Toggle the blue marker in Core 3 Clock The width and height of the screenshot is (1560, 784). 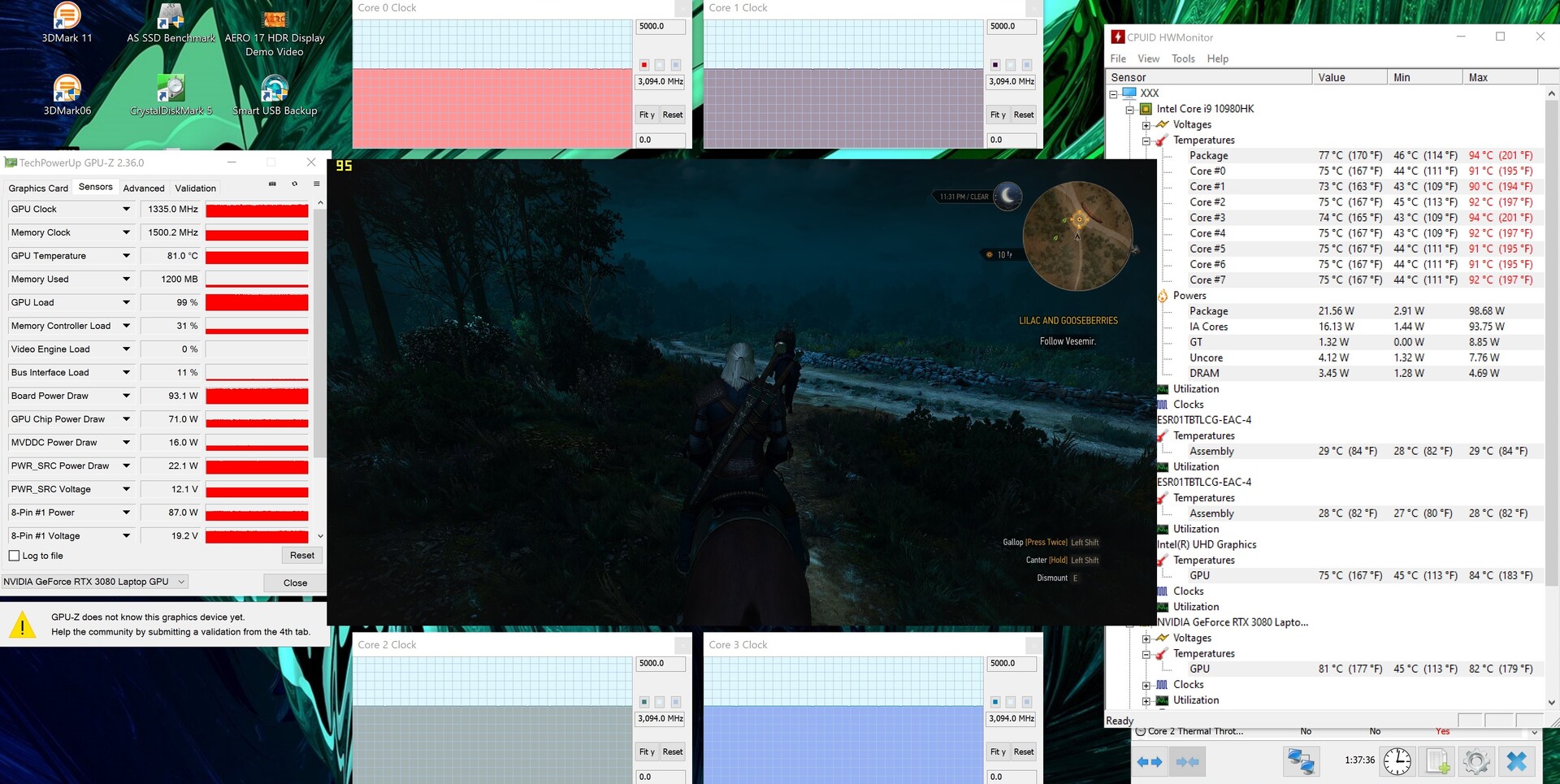click(x=995, y=702)
